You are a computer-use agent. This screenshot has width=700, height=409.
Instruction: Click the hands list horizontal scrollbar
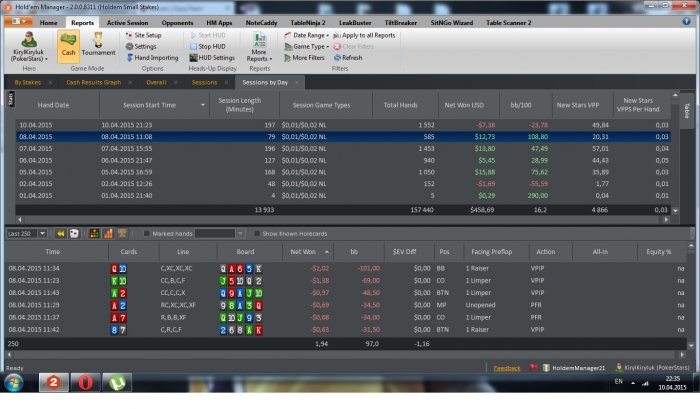(x=346, y=354)
